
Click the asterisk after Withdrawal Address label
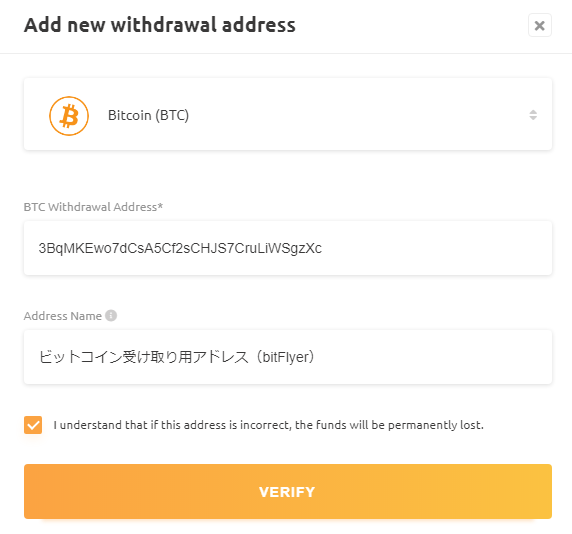point(160,205)
